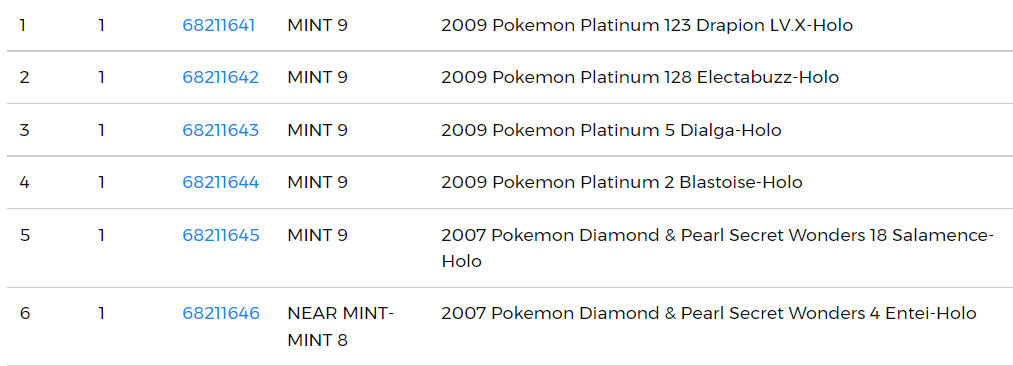
Task: Click MINT 9 grade in the Blastoise row
Action: pyautogui.click(x=317, y=183)
